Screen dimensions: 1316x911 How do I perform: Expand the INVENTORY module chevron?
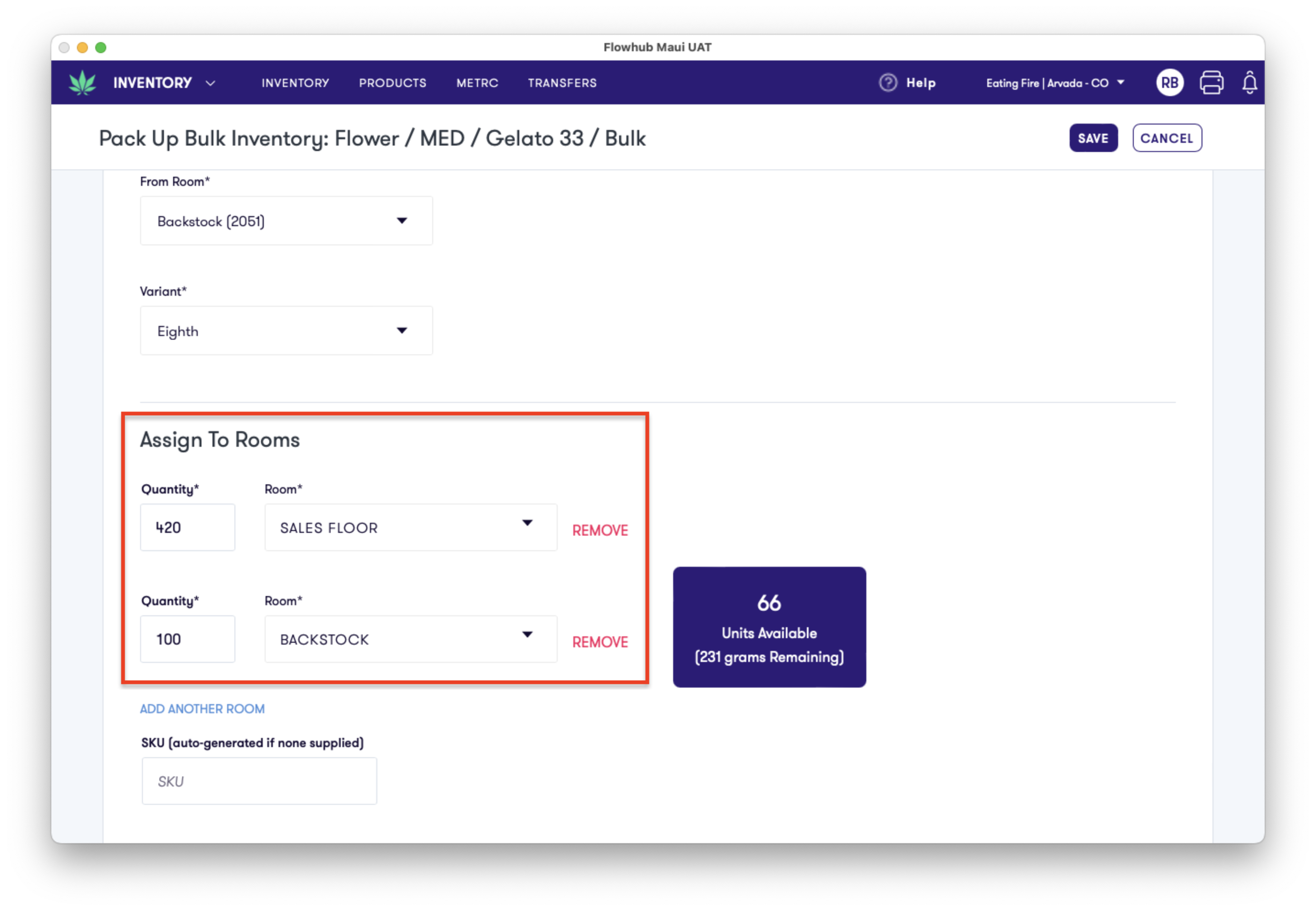click(210, 83)
